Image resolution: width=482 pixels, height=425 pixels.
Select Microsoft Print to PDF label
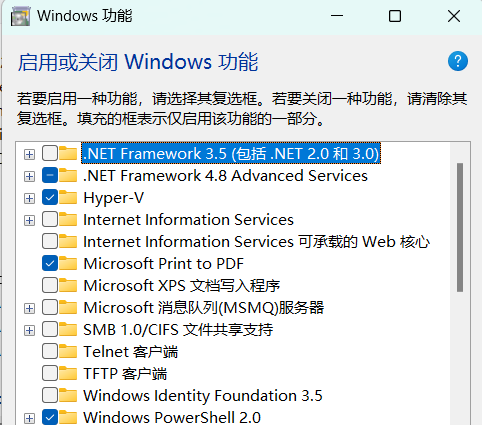(163, 264)
